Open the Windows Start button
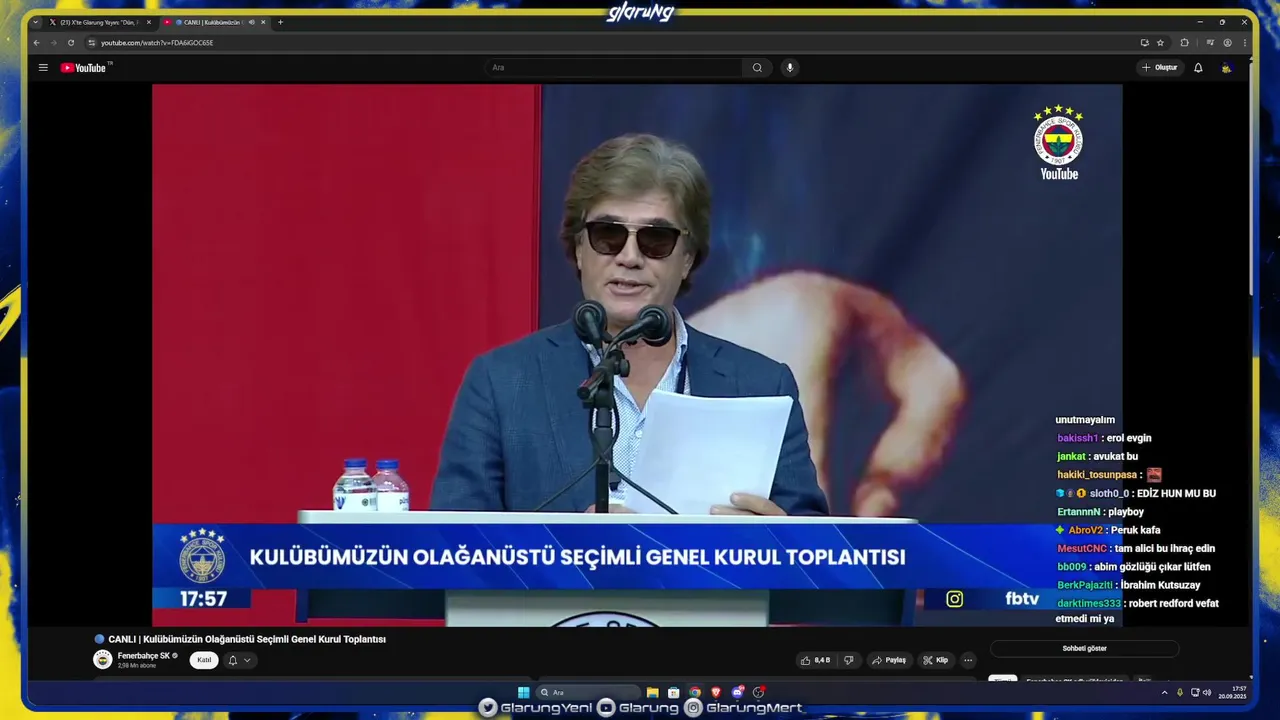The image size is (1280, 720). pyautogui.click(x=523, y=692)
